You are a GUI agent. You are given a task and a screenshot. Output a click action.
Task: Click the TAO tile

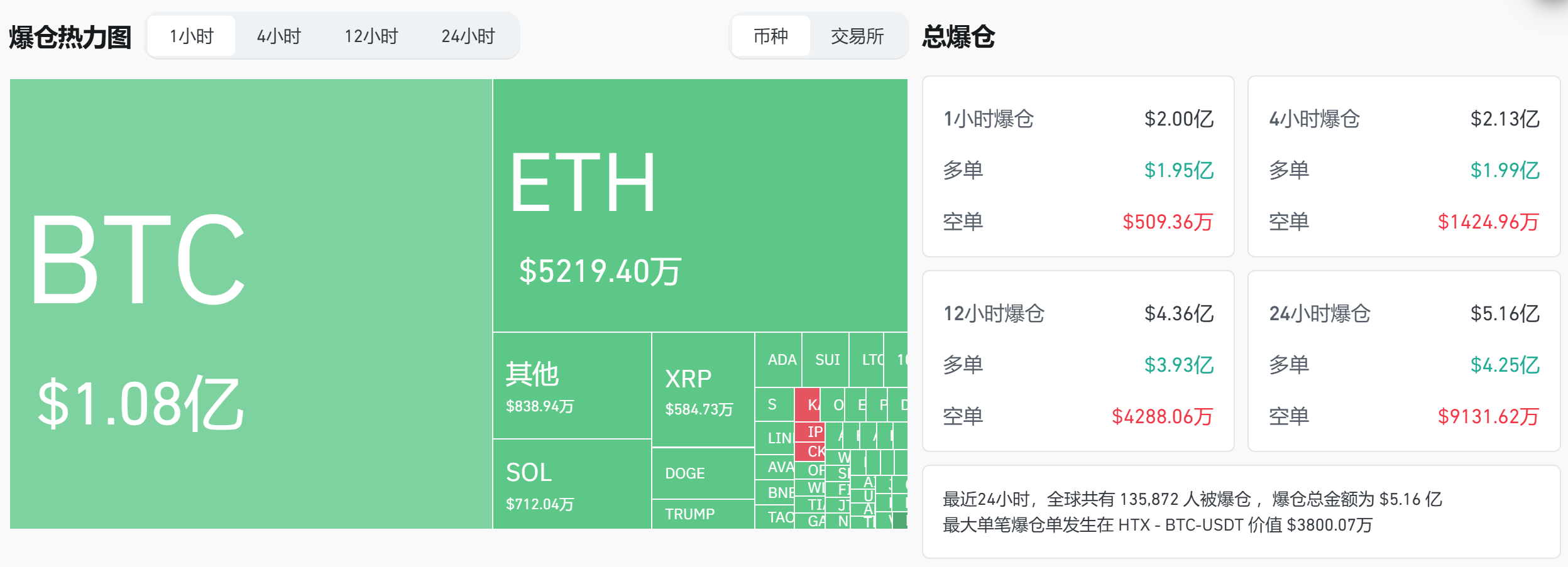[773, 517]
